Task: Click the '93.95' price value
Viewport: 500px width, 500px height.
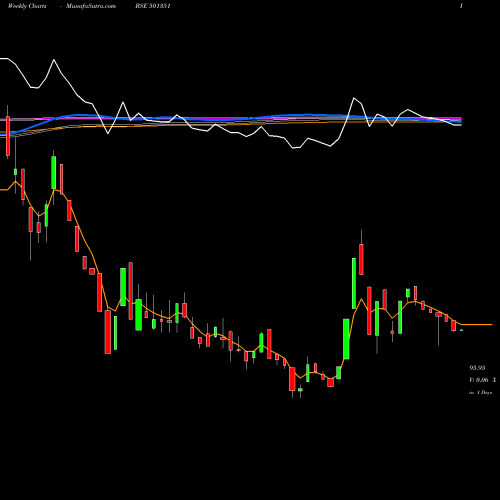Action: pos(477,368)
